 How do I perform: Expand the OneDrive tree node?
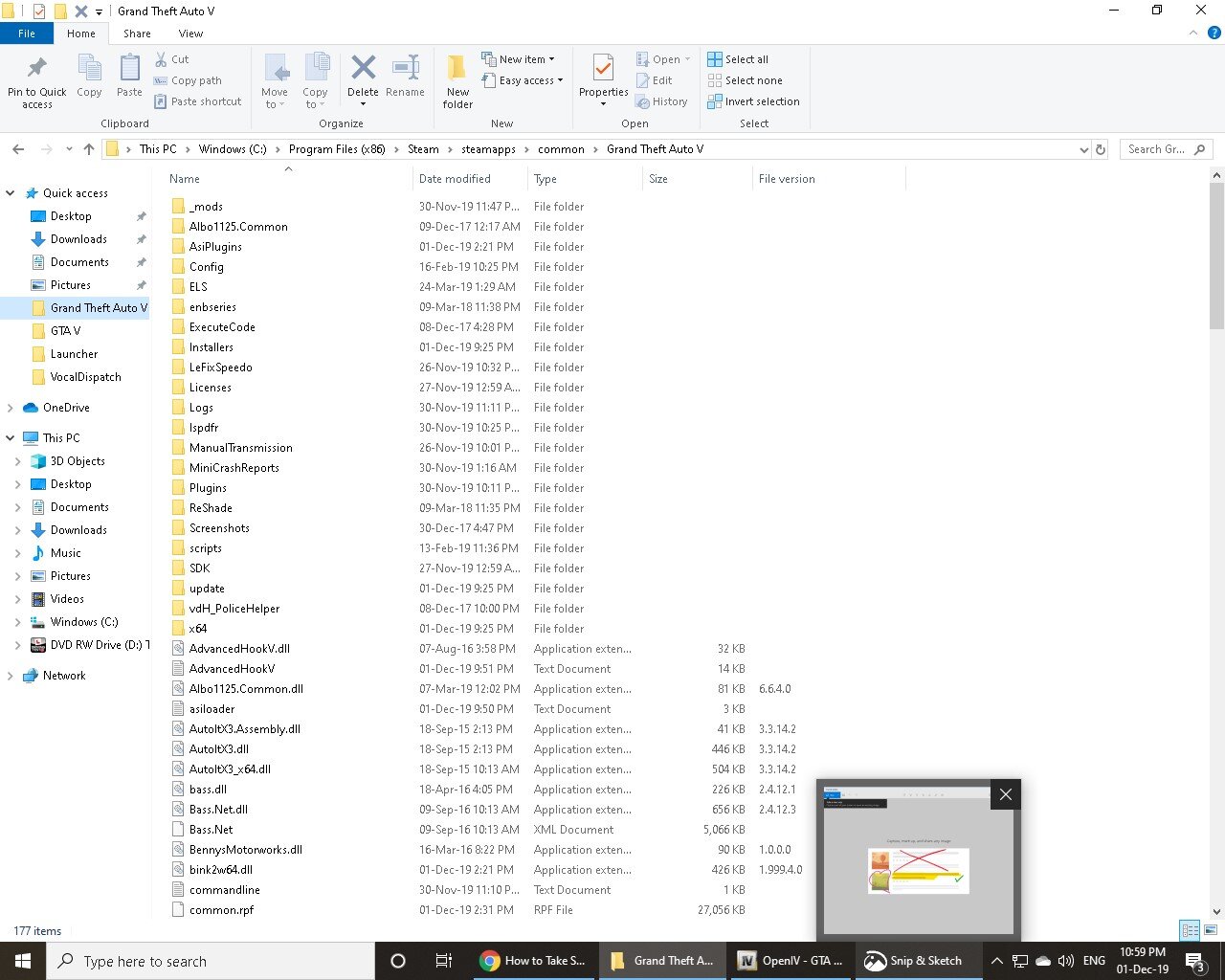(11, 408)
